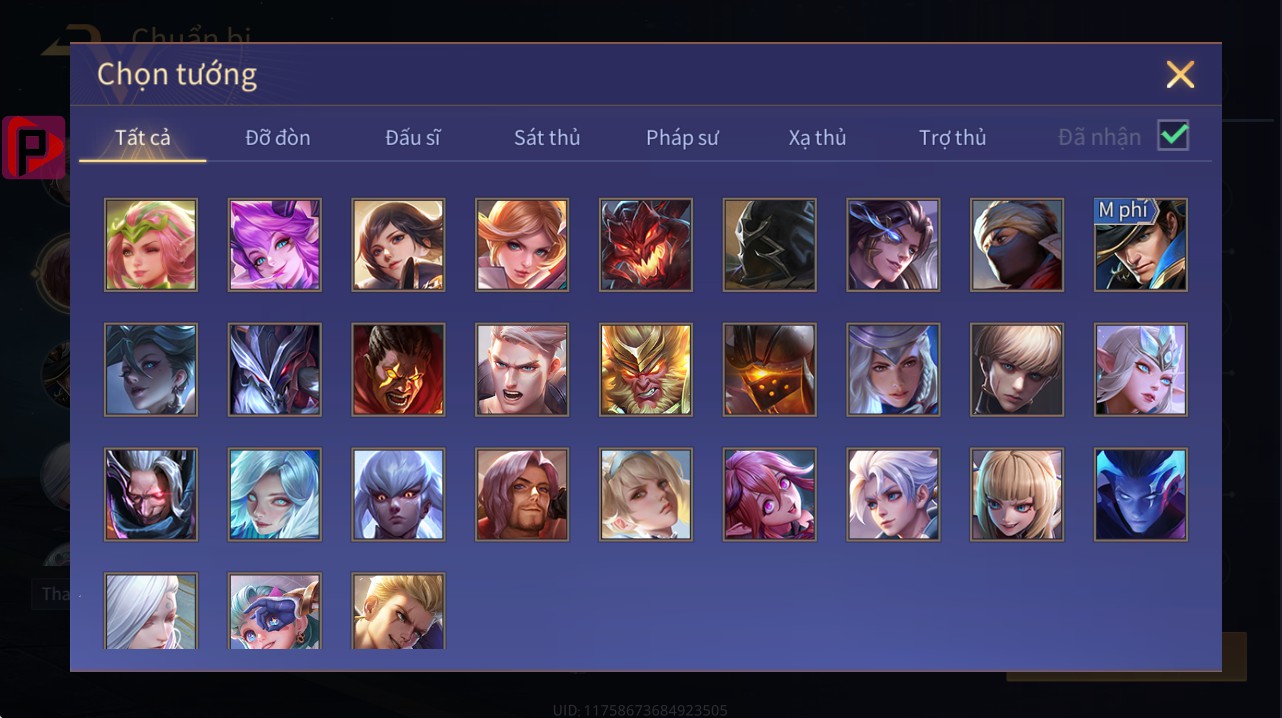Click the red P icon at left edge
Screen dimensions: 1282x718
(x=34, y=148)
